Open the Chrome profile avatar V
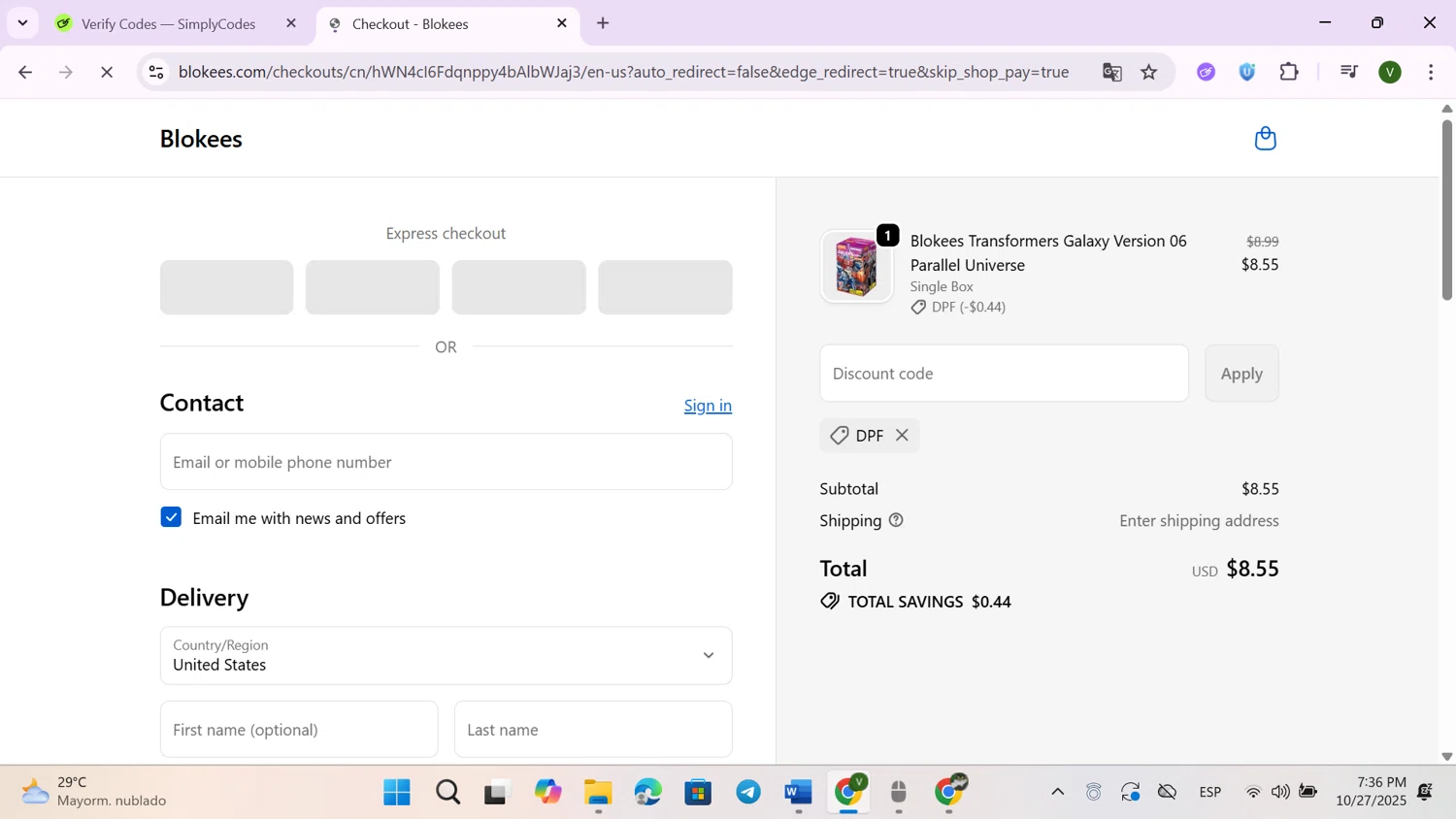Viewport: 1456px width, 819px height. tap(1390, 72)
